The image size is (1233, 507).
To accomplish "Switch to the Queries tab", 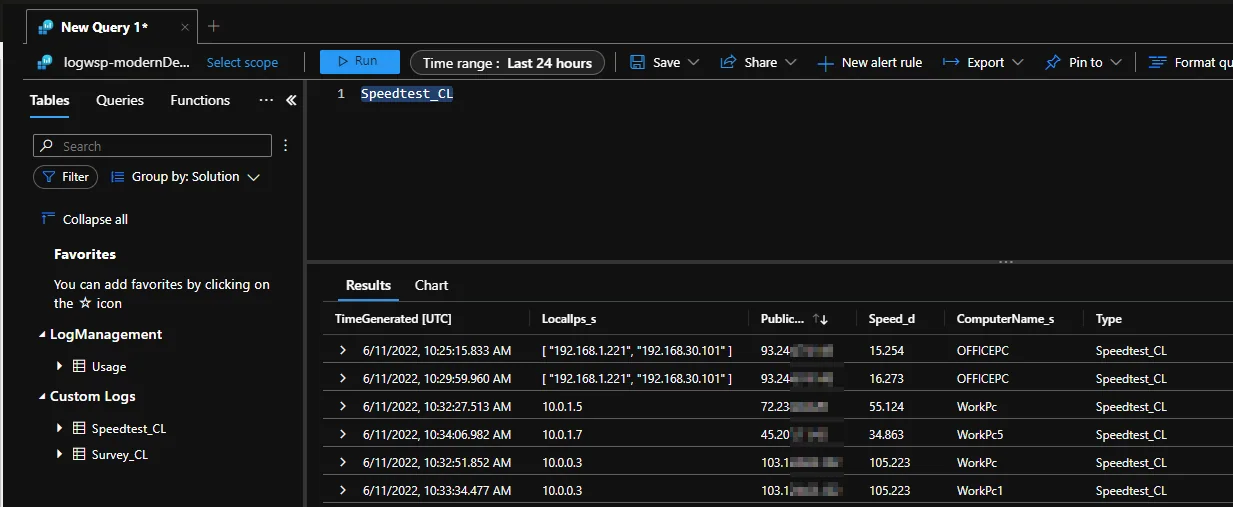I will pos(120,100).
